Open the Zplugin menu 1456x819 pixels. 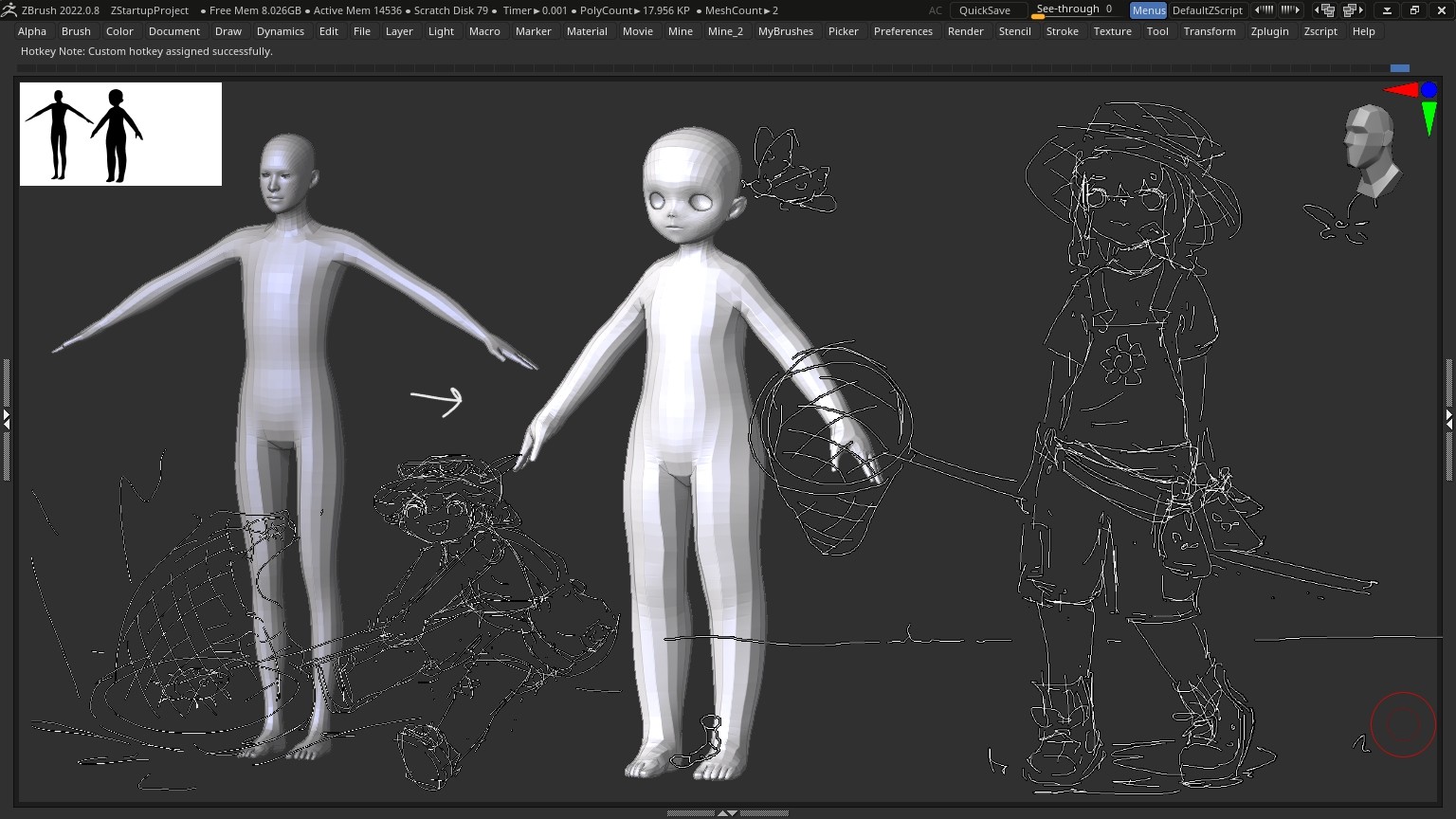point(1269,31)
